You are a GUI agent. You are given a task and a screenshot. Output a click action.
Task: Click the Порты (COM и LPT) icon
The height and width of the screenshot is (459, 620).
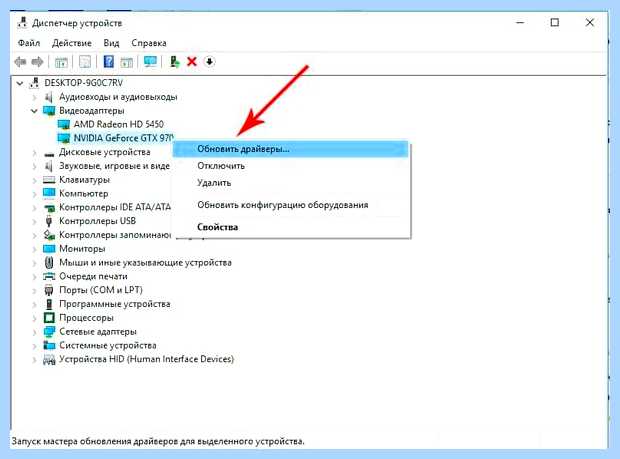tap(49, 290)
